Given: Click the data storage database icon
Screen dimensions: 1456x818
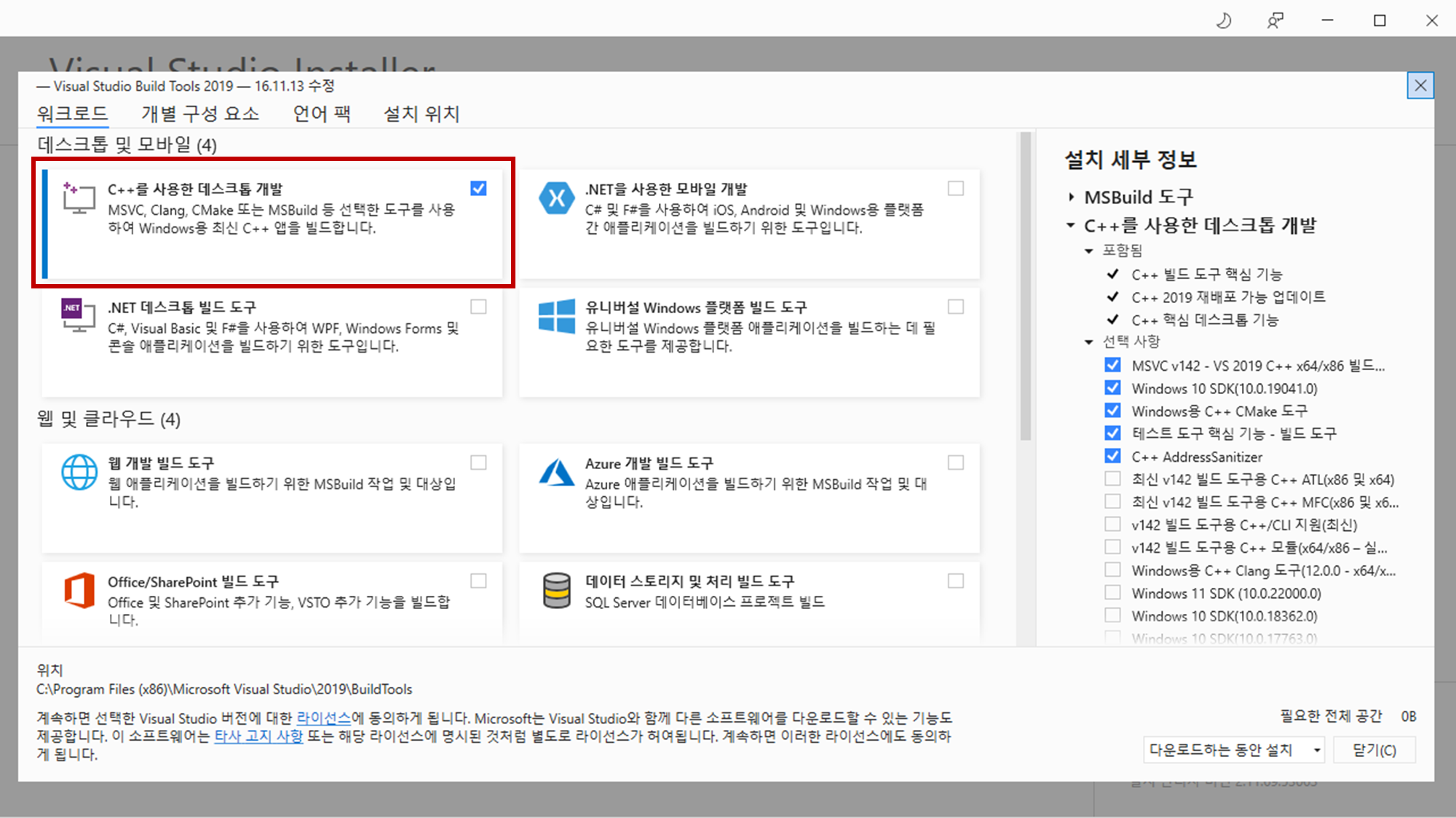Looking at the screenshot, I should tap(556, 590).
